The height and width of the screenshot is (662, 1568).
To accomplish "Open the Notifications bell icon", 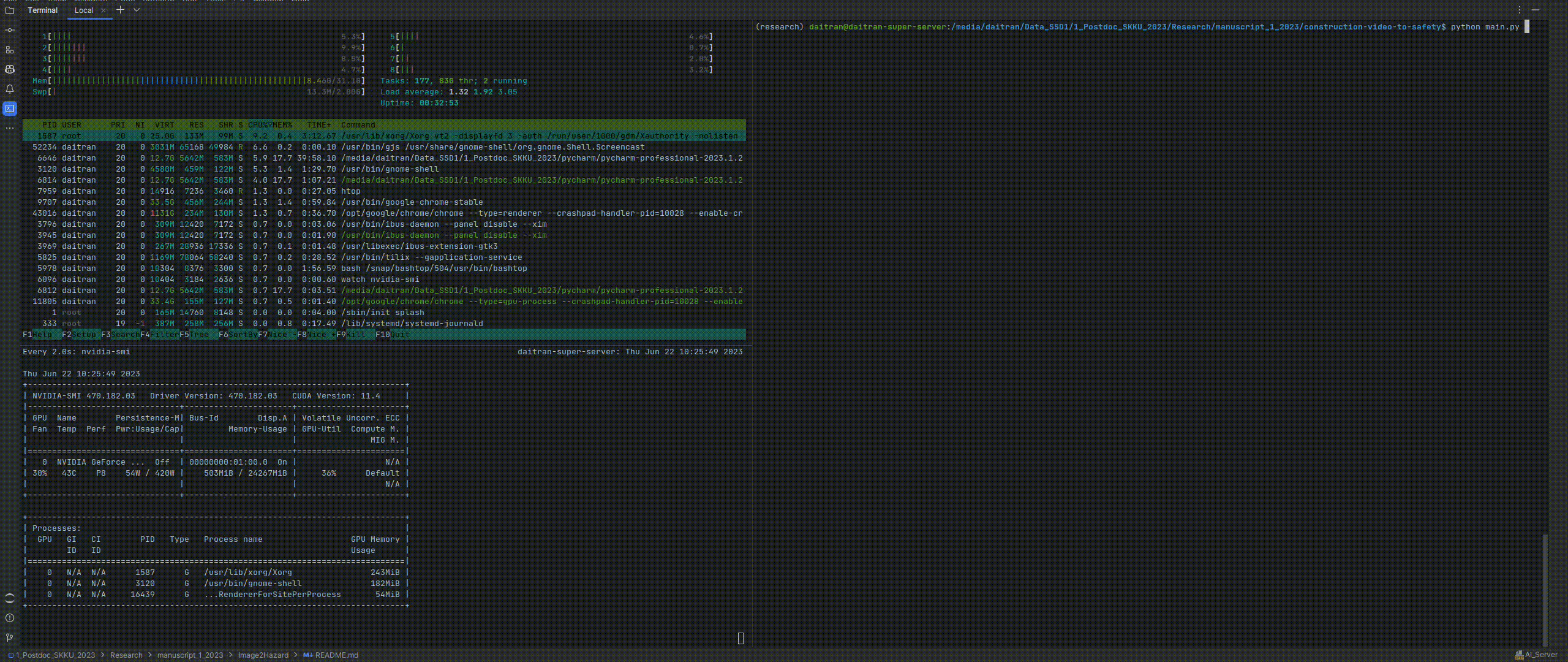I will pyautogui.click(x=9, y=89).
